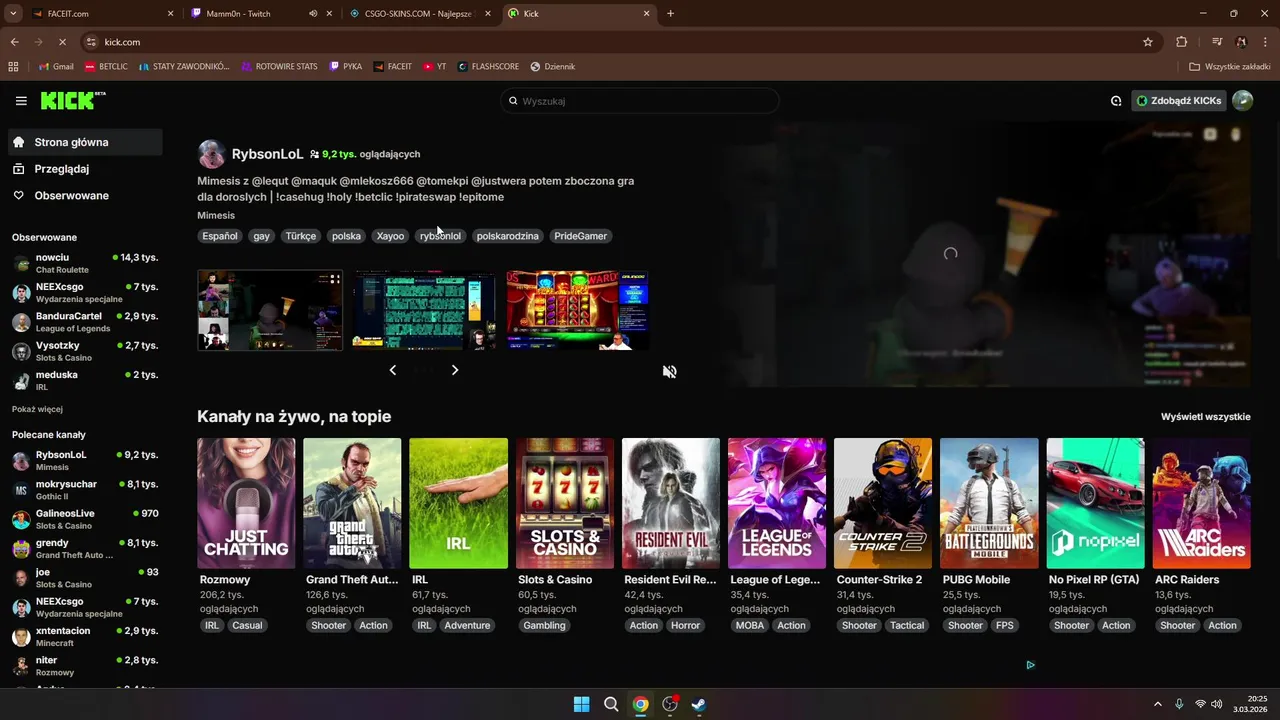The width and height of the screenshot is (1280, 720).
Task: Open Rozmowy Just Chatting category card
Action: (x=246, y=503)
